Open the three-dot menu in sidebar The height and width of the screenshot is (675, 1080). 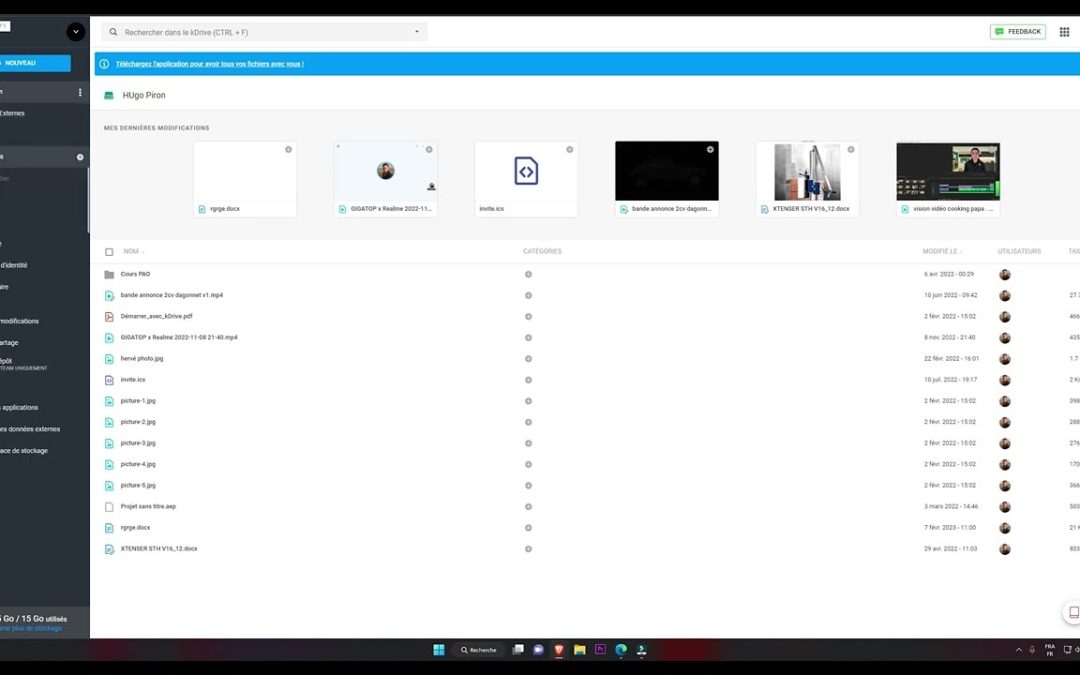point(80,92)
